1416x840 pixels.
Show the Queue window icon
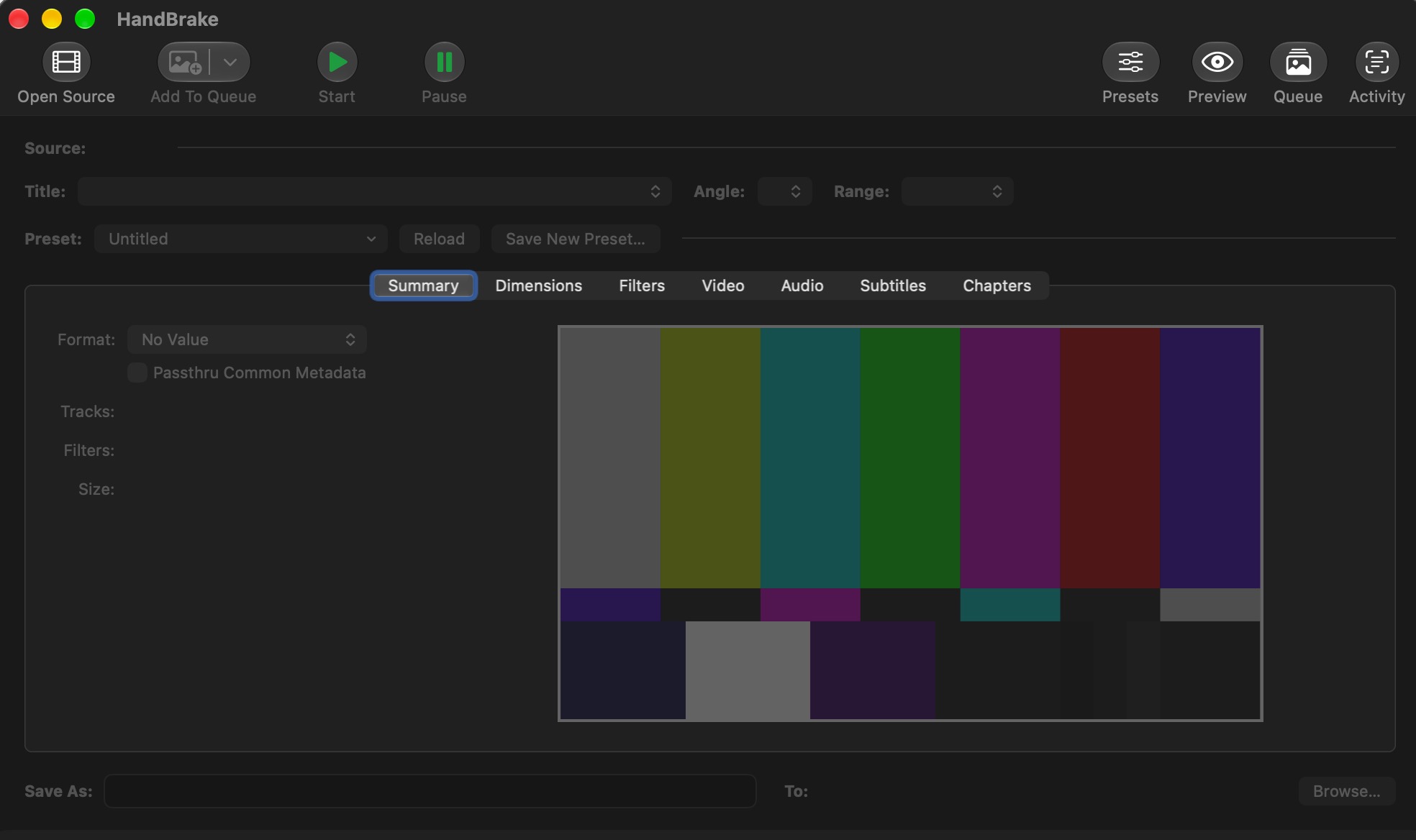(x=1298, y=62)
